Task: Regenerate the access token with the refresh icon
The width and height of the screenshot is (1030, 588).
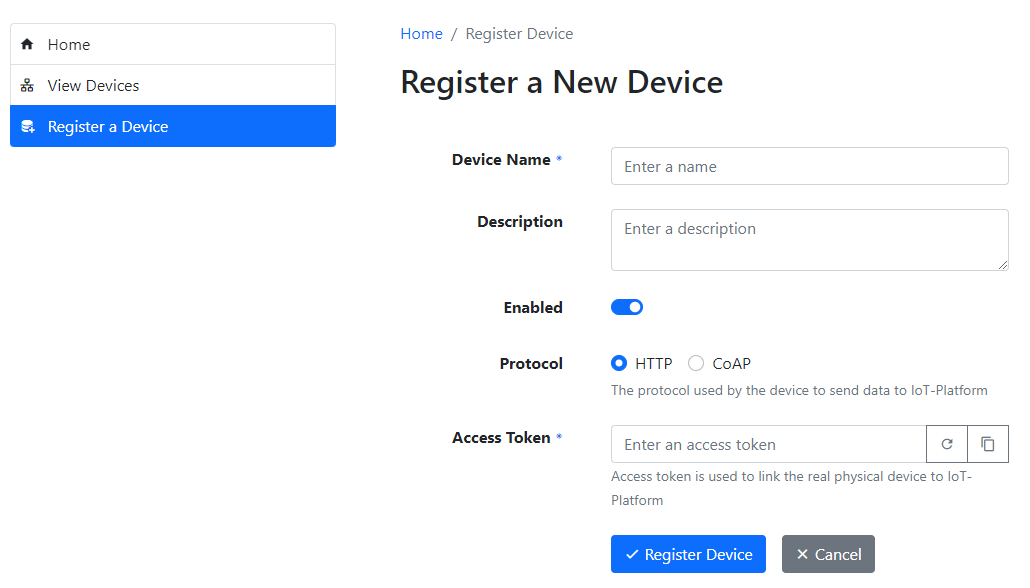Action: click(947, 444)
